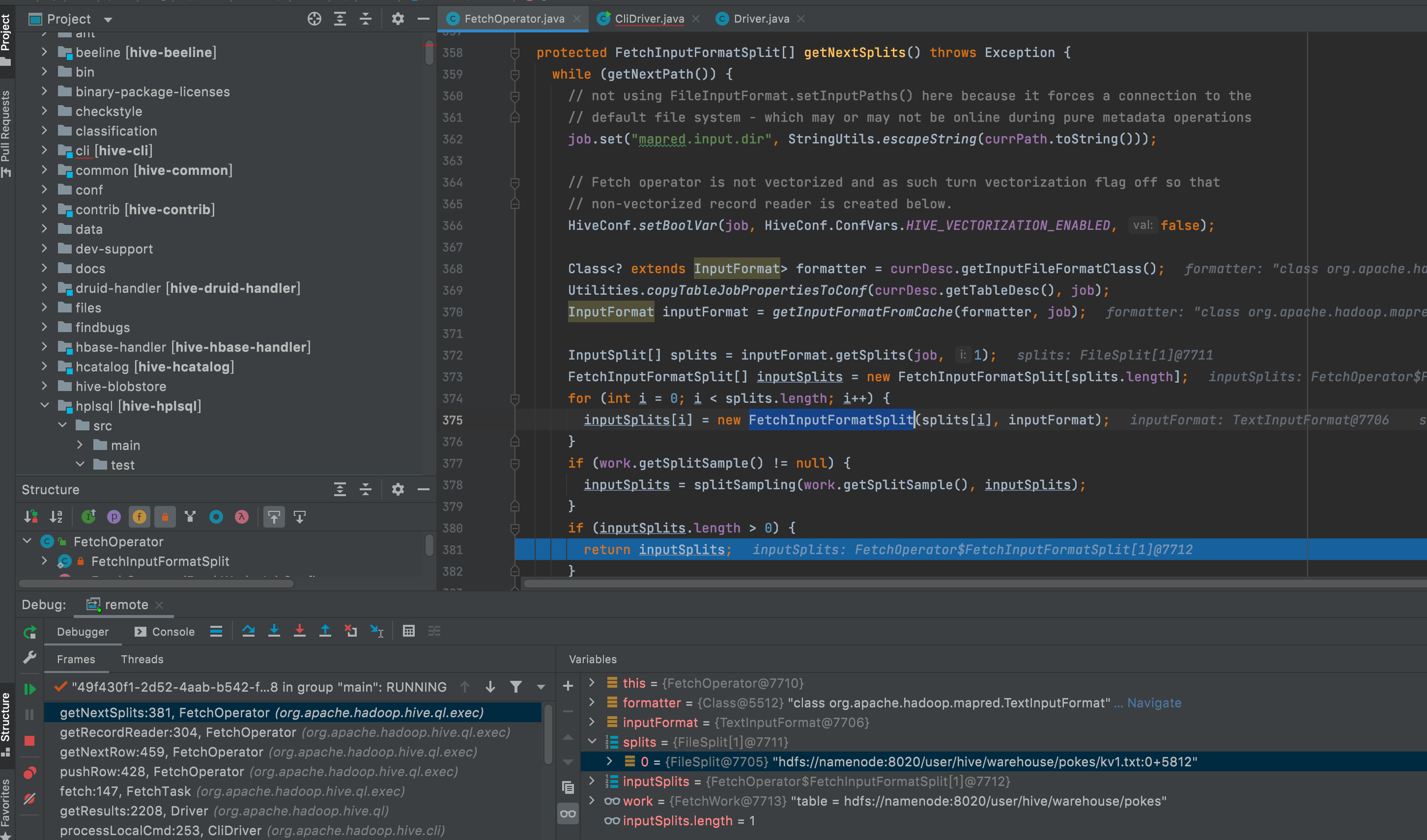Screen dimensions: 1427x840
Task: Toggle Show non-public lock icon
Action: 165,517
